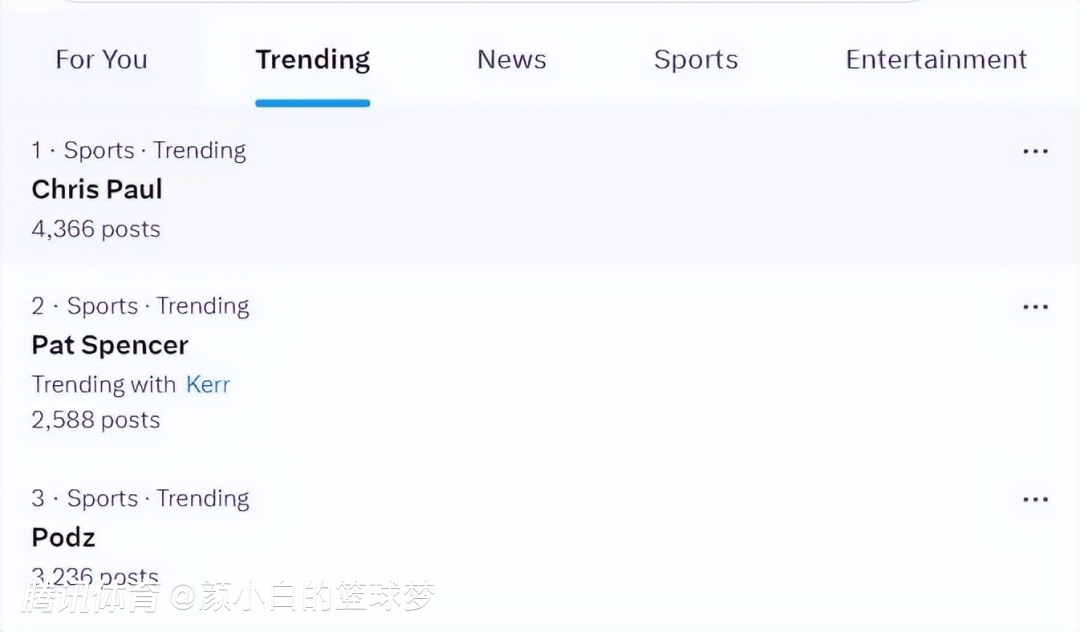
Task: Click the "Trending with" text under Pat Spencer
Action: click(x=105, y=385)
